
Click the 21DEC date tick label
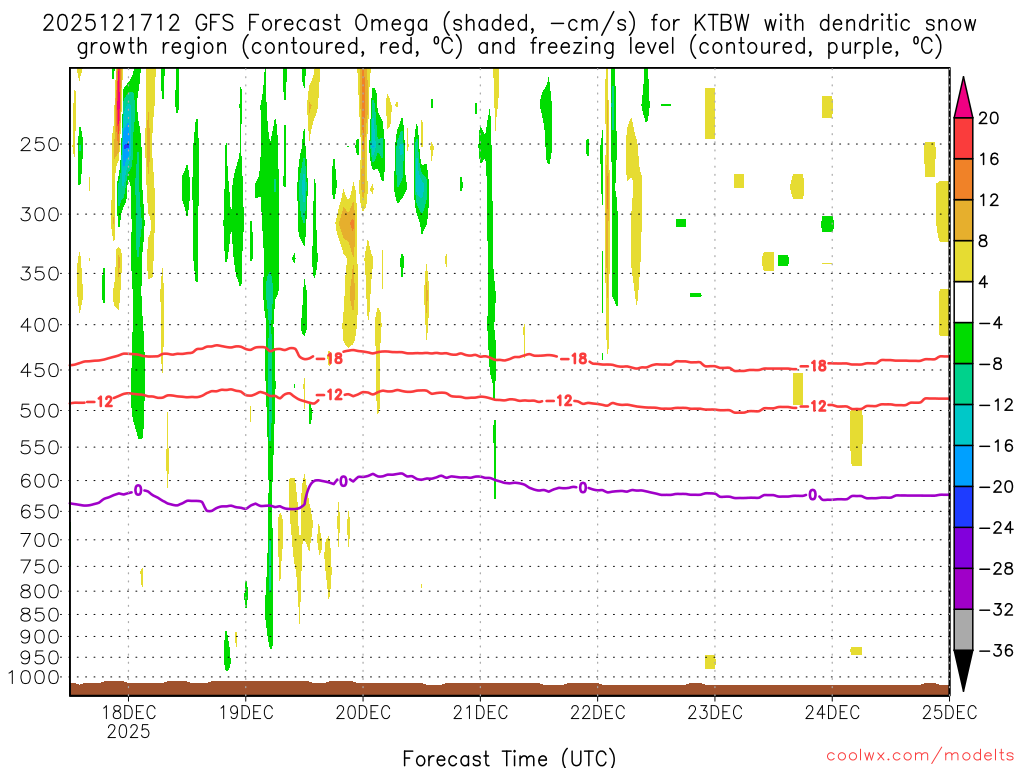coord(481,712)
